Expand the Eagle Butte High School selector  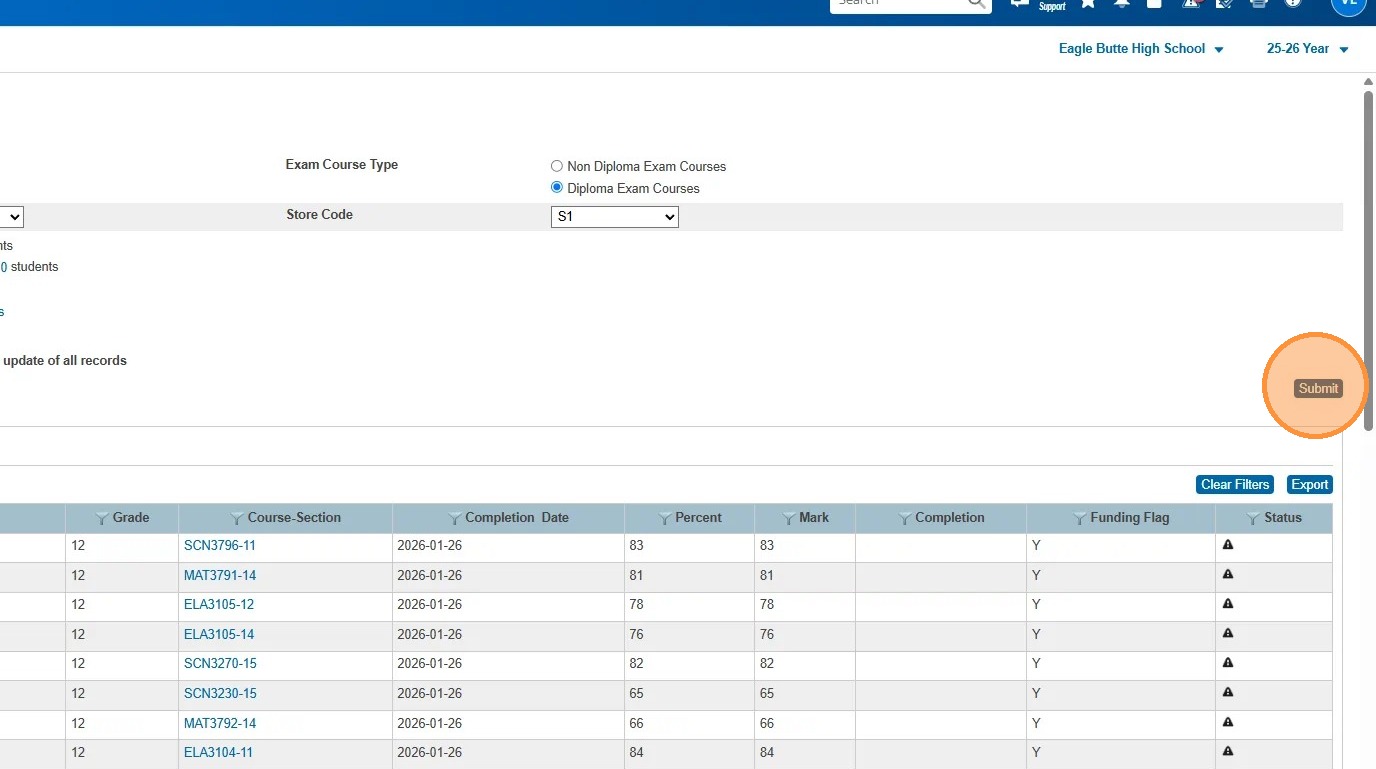pyautogui.click(x=1140, y=49)
